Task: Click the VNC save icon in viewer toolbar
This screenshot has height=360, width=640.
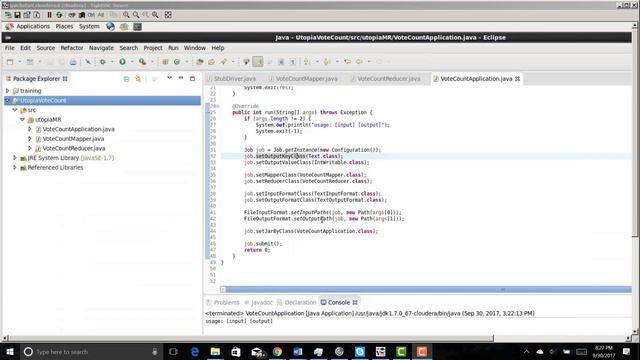Action: pyautogui.click(x=17, y=15)
